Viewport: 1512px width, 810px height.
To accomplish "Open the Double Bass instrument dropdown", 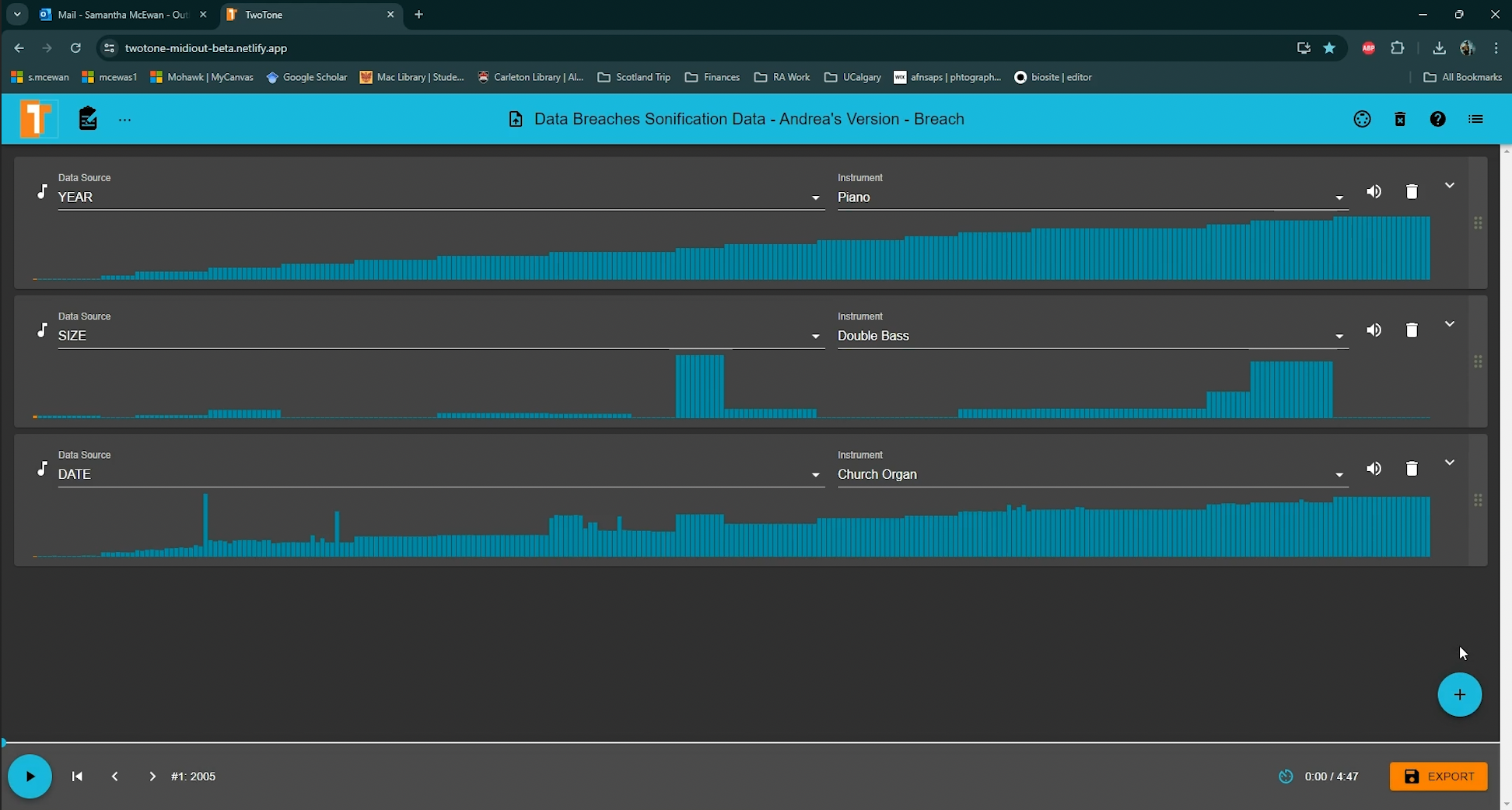I will click(x=1092, y=336).
